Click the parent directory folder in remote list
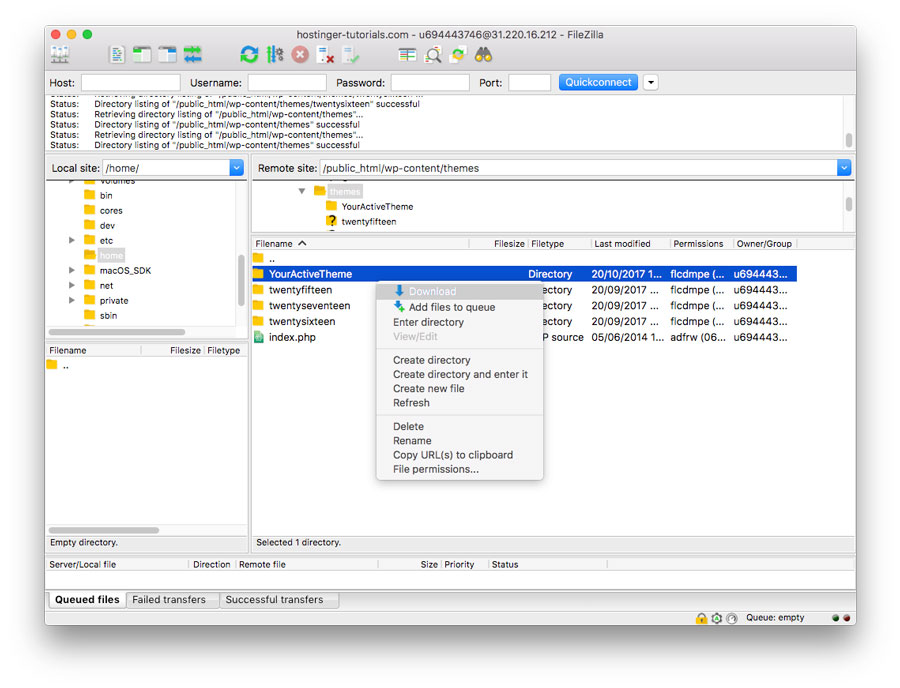 (258, 258)
